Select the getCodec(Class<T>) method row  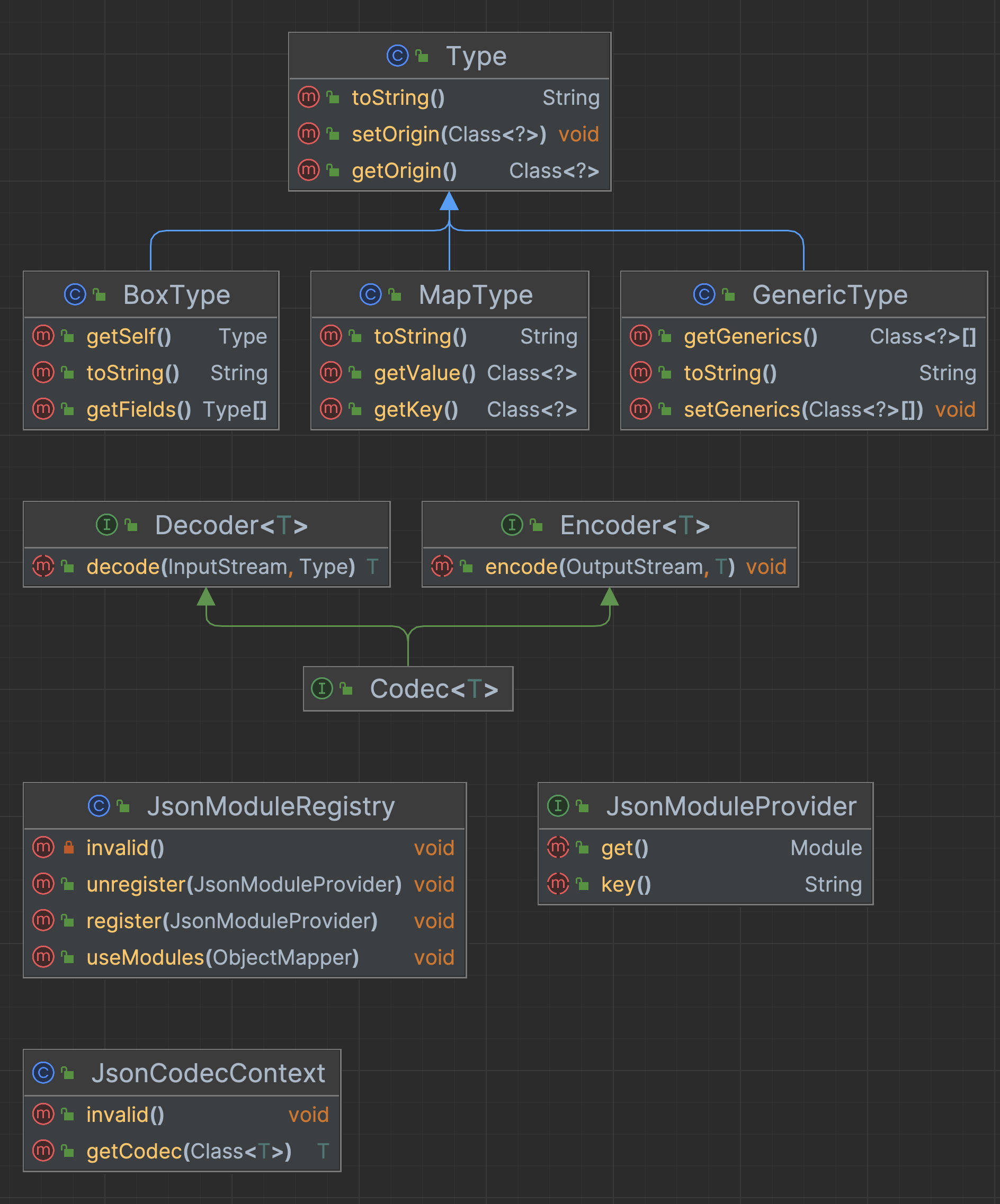click(189, 1151)
